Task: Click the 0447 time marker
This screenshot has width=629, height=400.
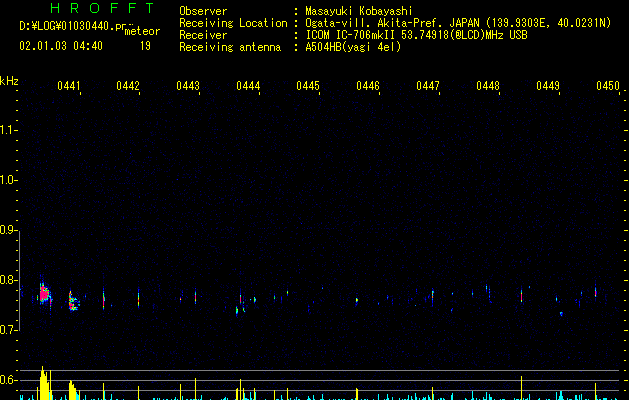Action: (428, 86)
